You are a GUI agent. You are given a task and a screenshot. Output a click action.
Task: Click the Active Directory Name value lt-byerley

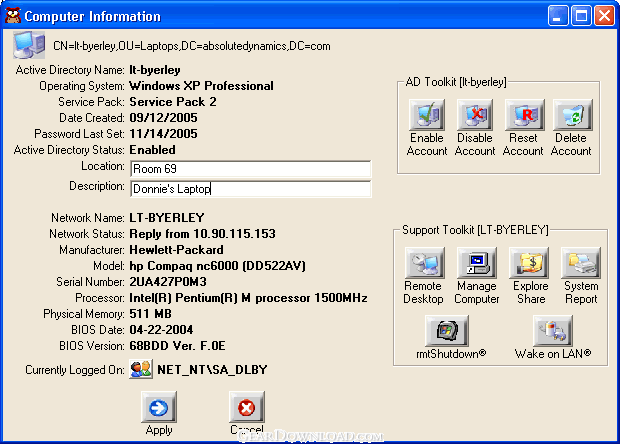155,70
